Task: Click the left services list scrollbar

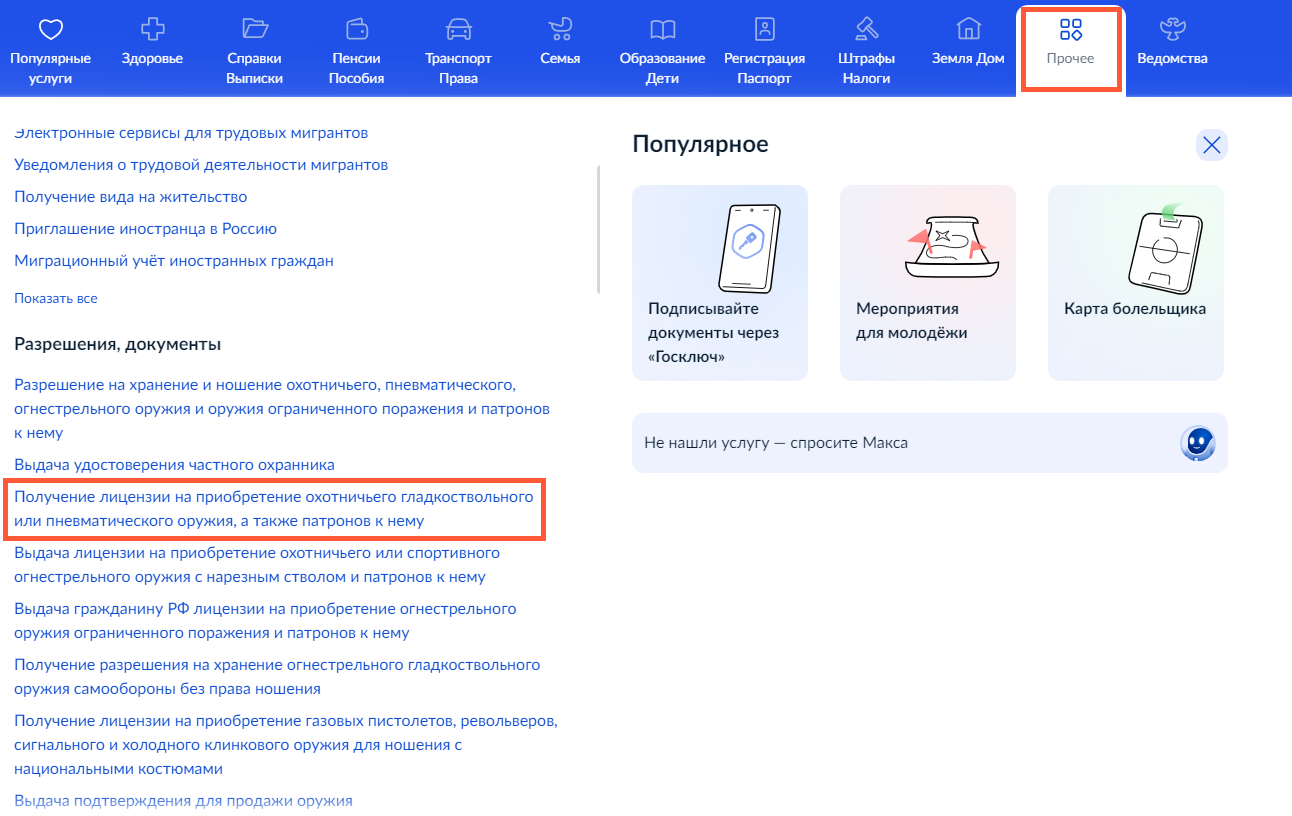Action: pos(598,229)
